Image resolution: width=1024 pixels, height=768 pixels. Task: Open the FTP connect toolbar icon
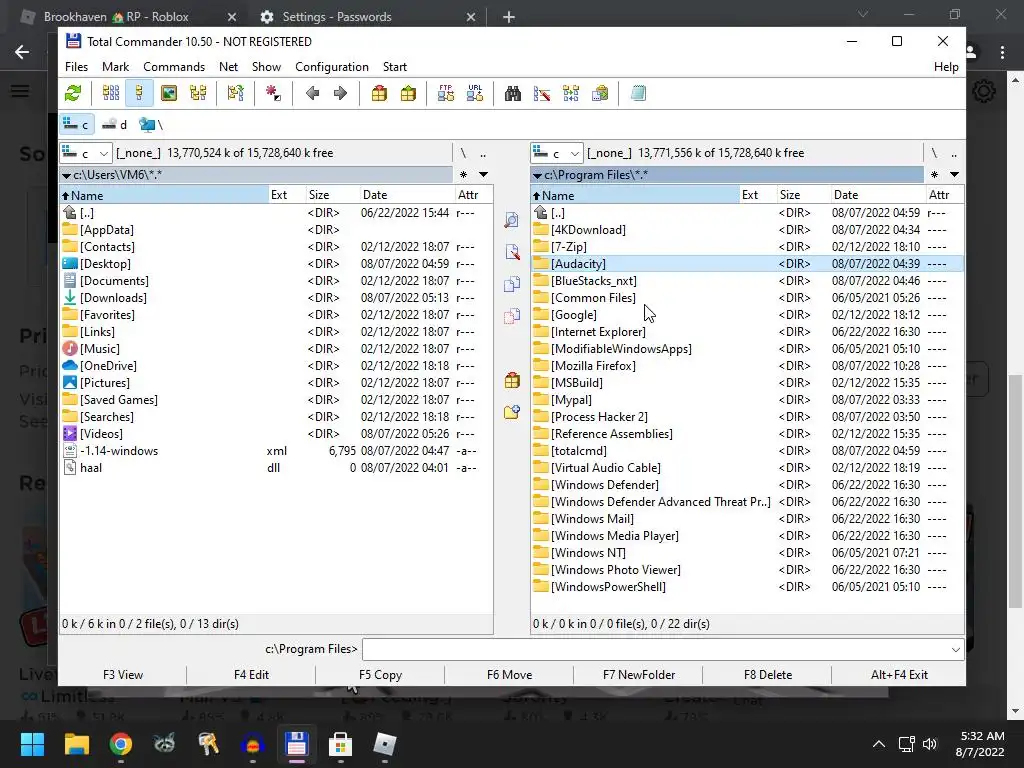pyautogui.click(x=446, y=93)
